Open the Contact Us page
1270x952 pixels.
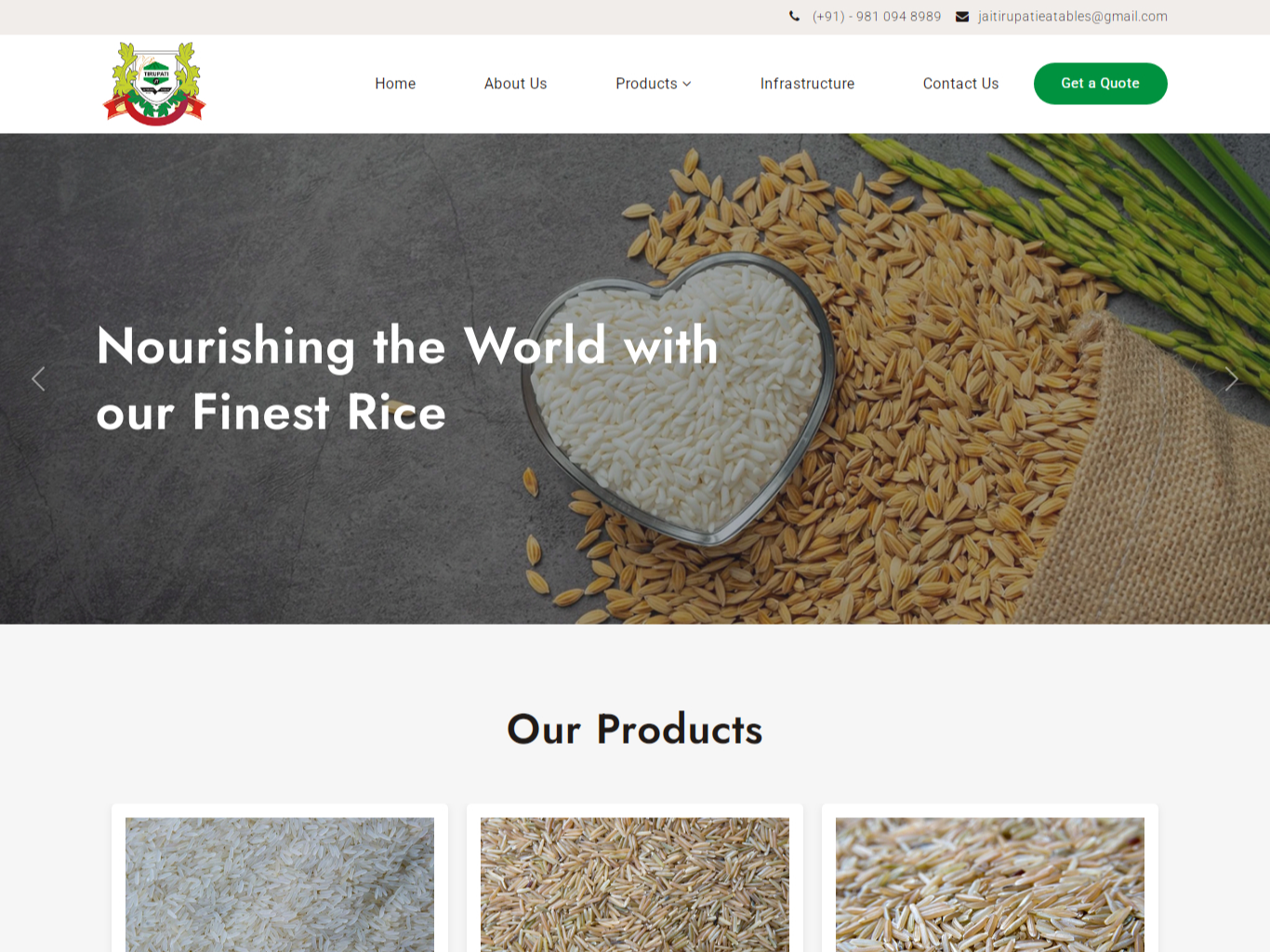[960, 84]
